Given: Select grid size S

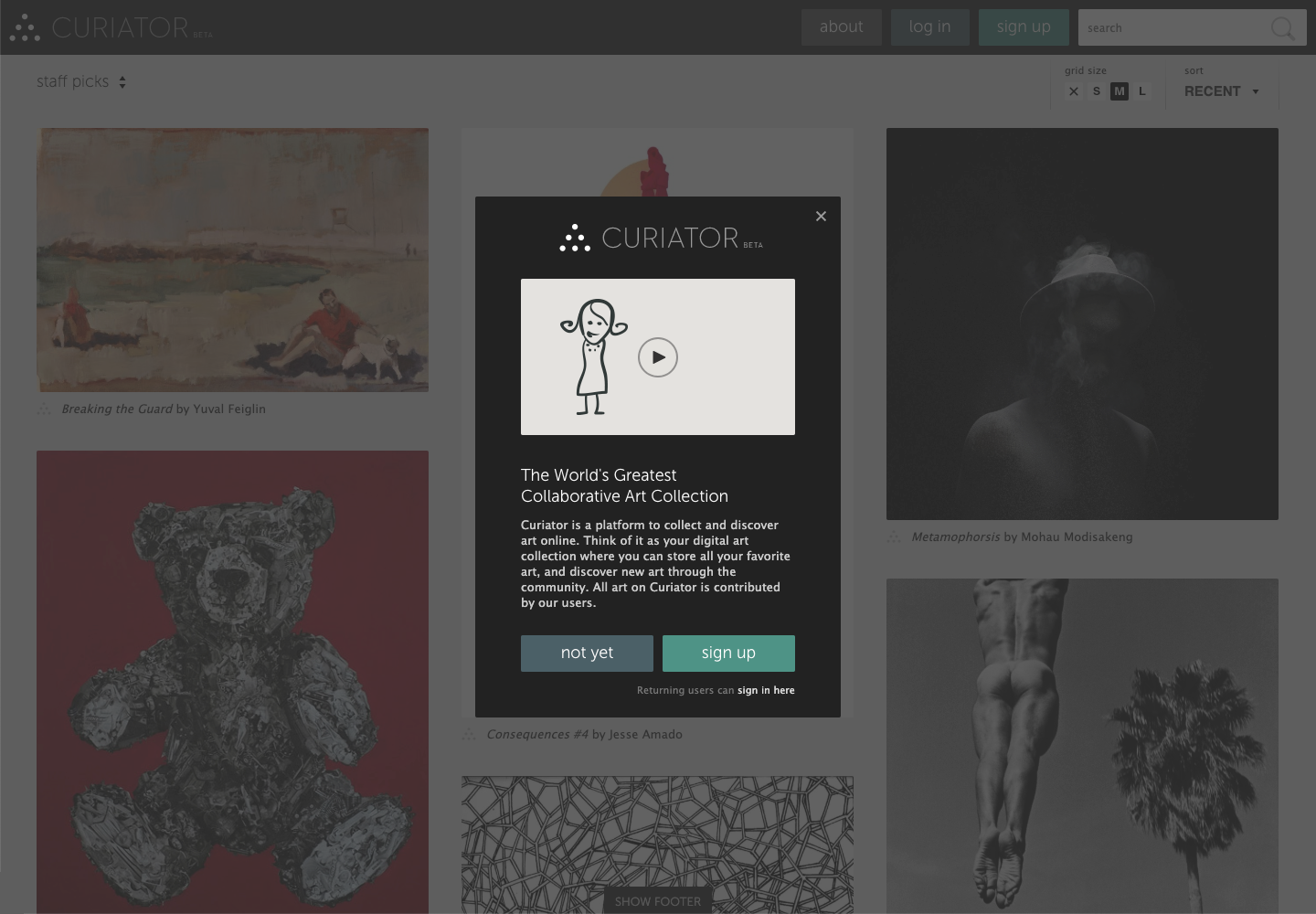Looking at the screenshot, I should [1097, 91].
